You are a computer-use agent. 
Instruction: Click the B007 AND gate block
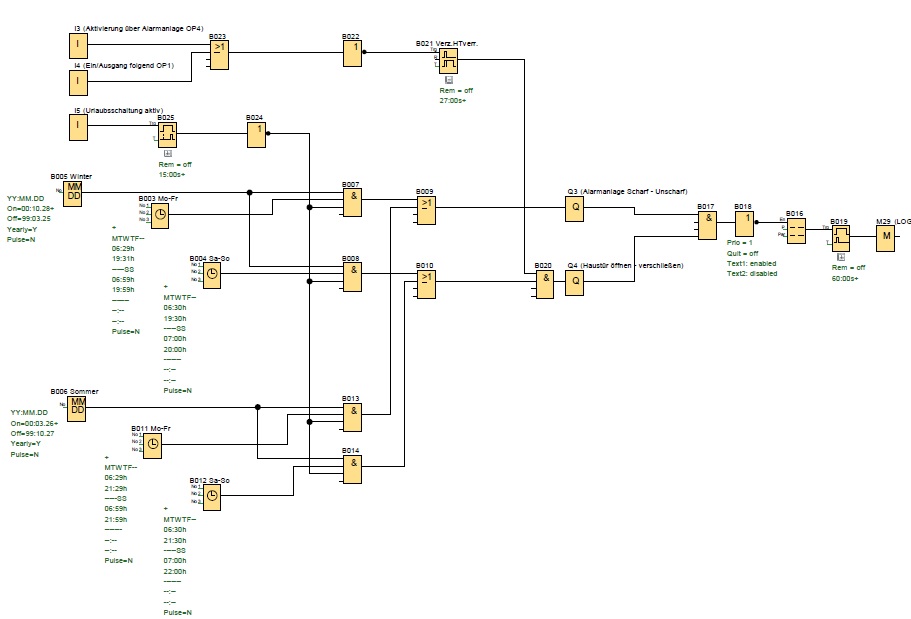pyautogui.click(x=353, y=201)
